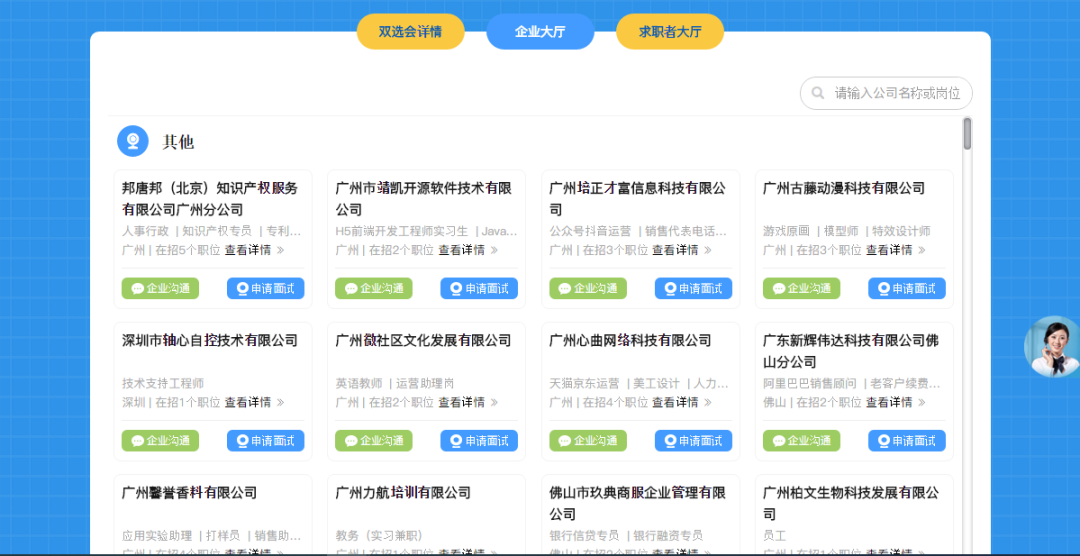Click 企业沟通 for 邦唐邦知识产权服务 company
Viewport: 1080px width, 556px height.
[160, 288]
